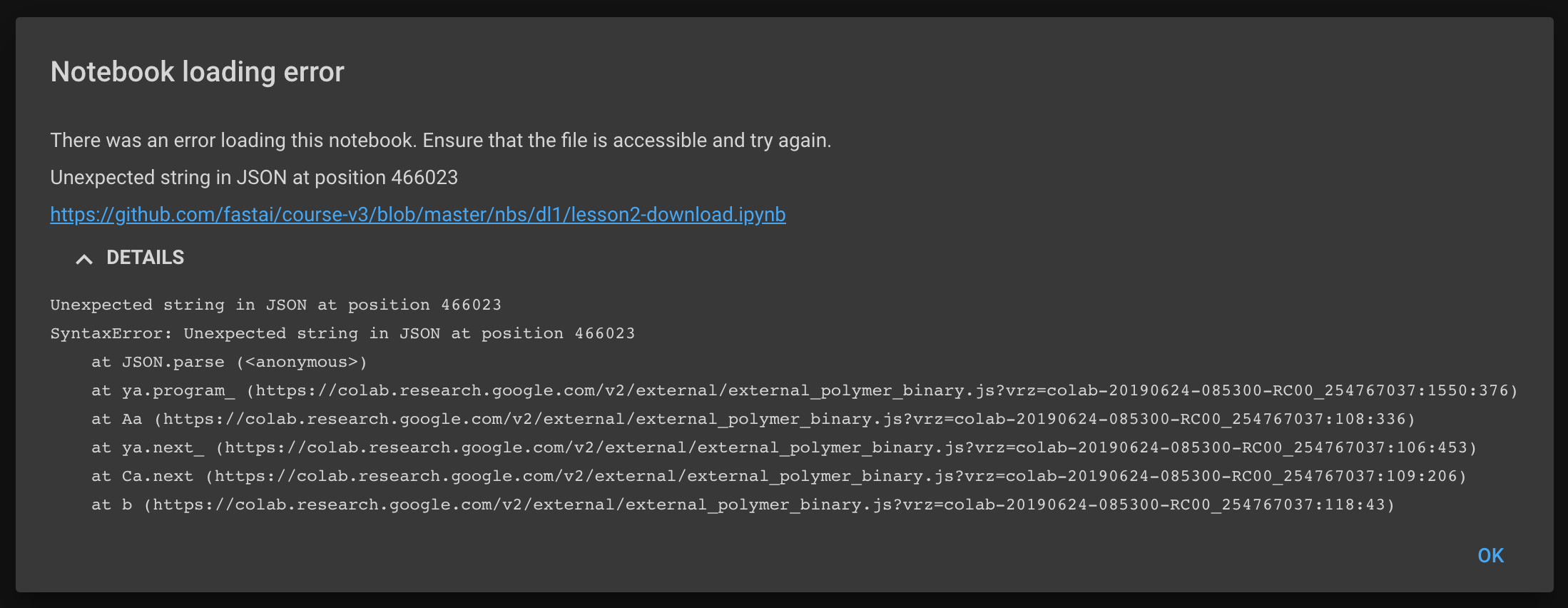
Task: Click the position 466023 error detail line
Action: pyautogui.click(x=276, y=305)
